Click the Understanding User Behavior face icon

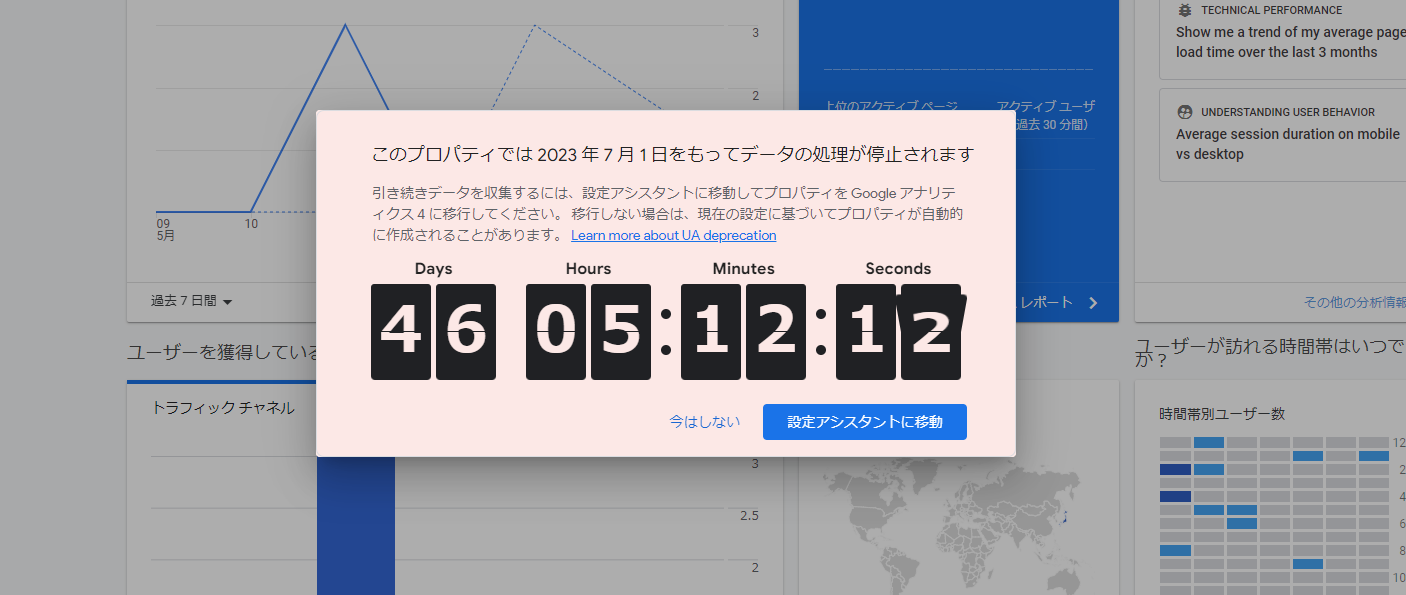click(x=1184, y=112)
